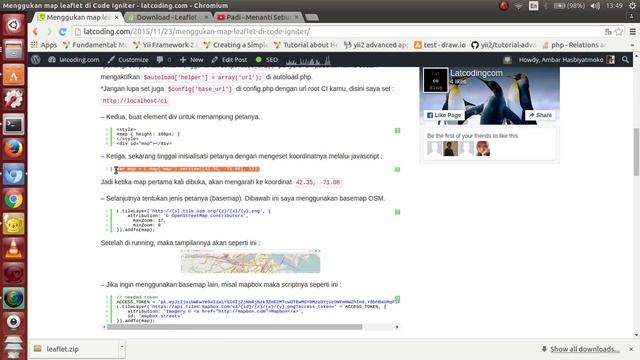Viewport: 640px width, 360px height.
Task: Close the downloads bar
Action: (x=631, y=349)
